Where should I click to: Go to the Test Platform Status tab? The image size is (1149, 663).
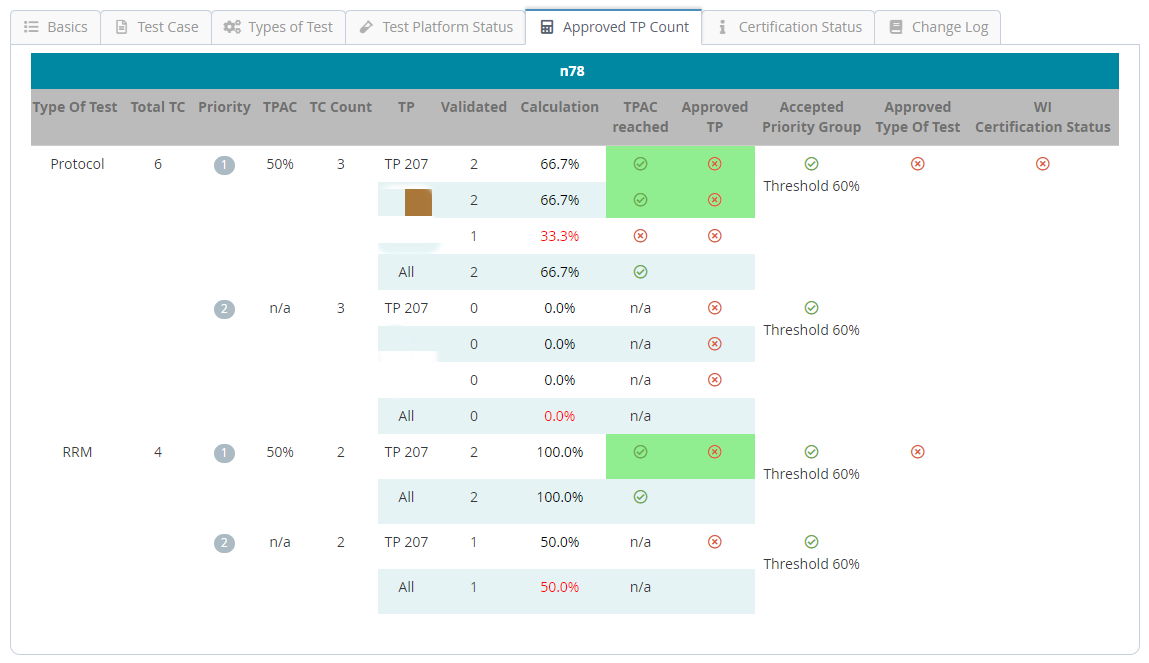[435, 27]
